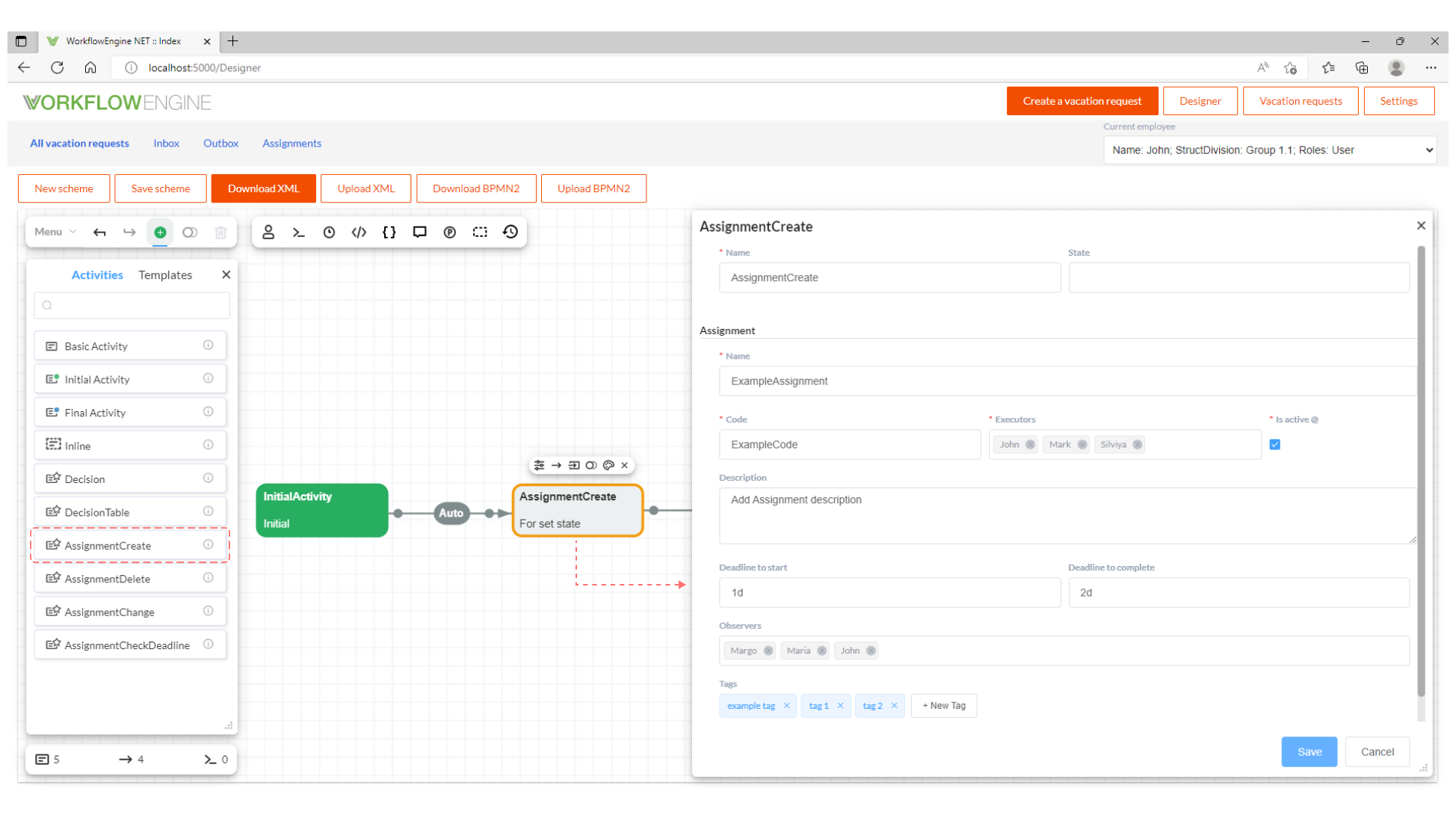Open the Observers multi-select field
Image resolution: width=1456 pixels, height=821 pixels.
[1064, 651]
